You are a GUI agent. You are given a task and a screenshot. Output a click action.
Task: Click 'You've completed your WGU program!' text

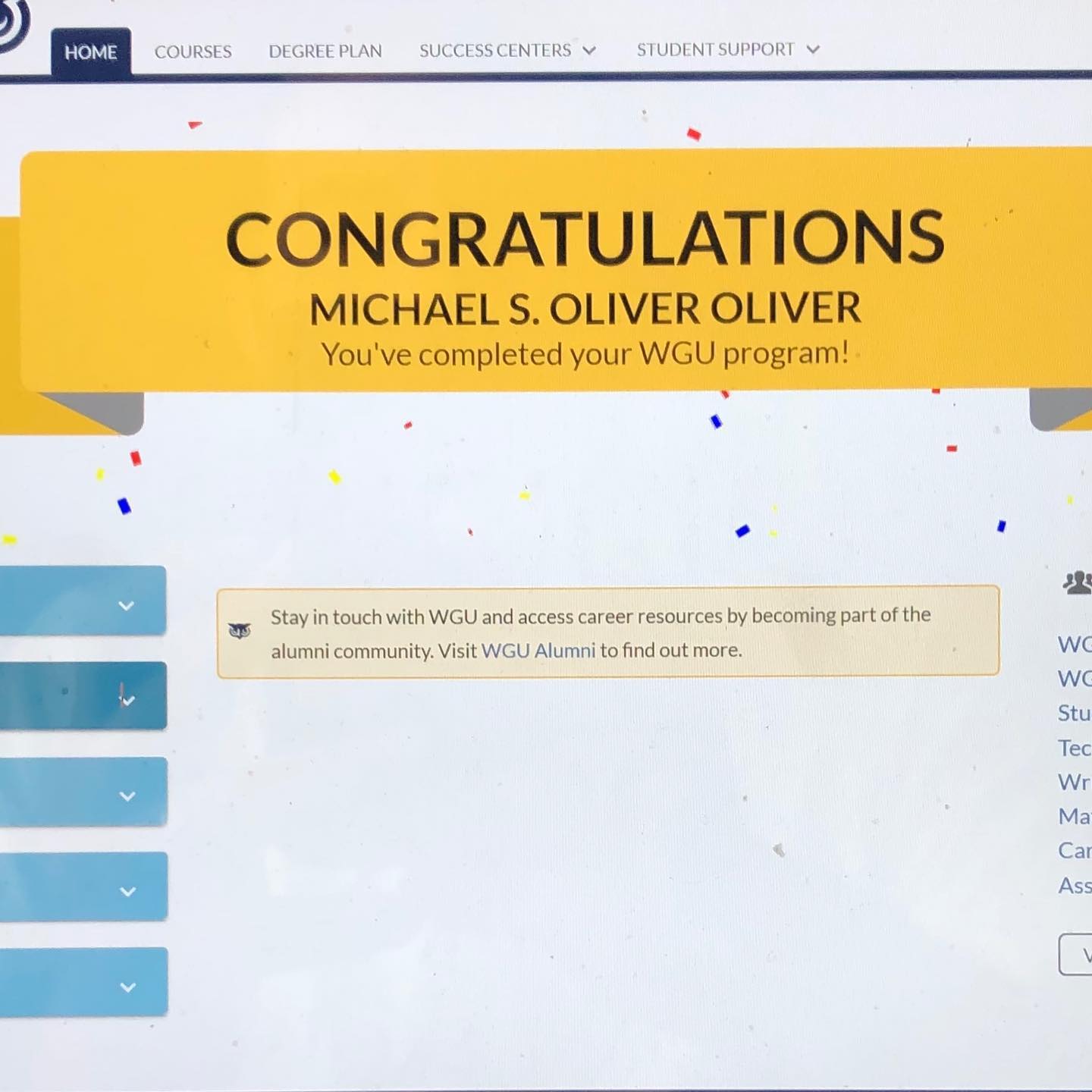pyautogui.click(x=585, y=353)
